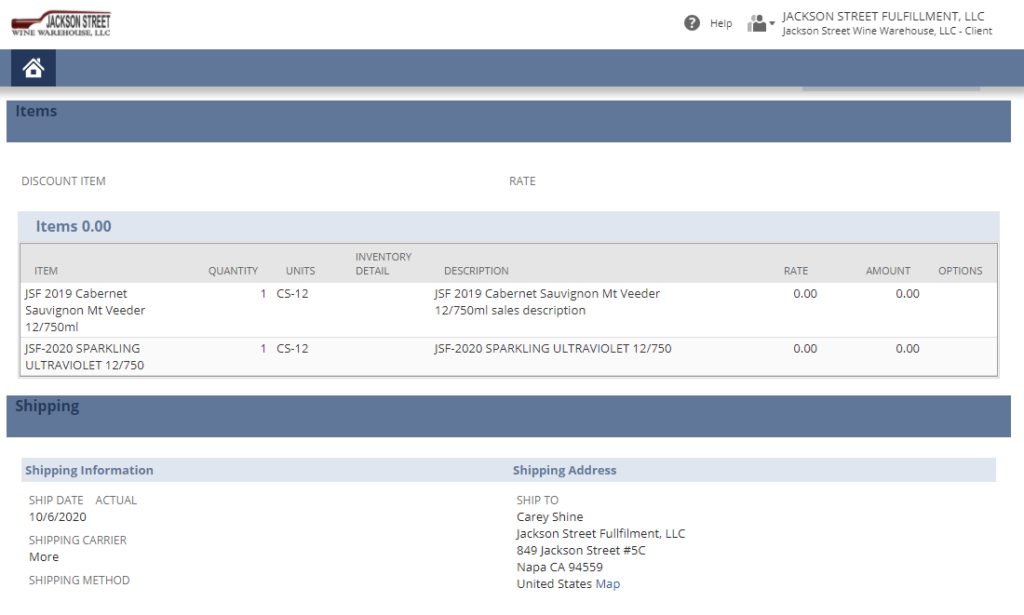The width and height of the screenshot is (1024, 615).
Task: Click the Cabernet sales description text
Action: click(x=547, y=302)
